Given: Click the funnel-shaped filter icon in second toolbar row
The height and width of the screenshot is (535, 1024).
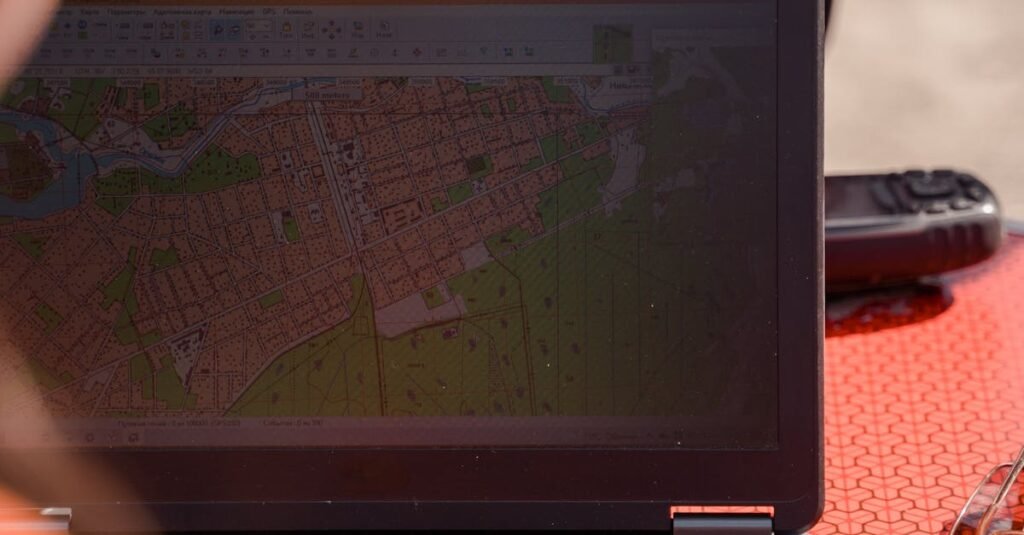Looking at the screenshot, I should (483, 52).
